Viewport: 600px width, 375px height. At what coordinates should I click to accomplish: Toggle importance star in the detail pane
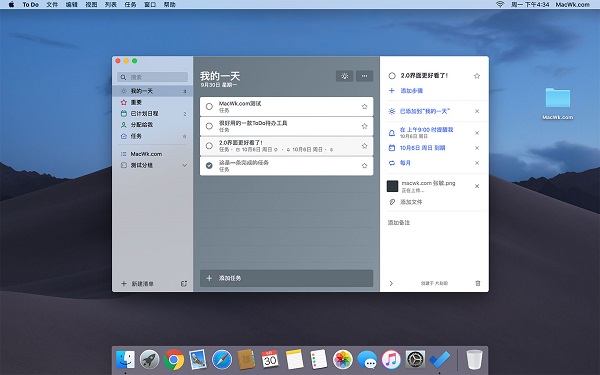(x=477, y=76)
